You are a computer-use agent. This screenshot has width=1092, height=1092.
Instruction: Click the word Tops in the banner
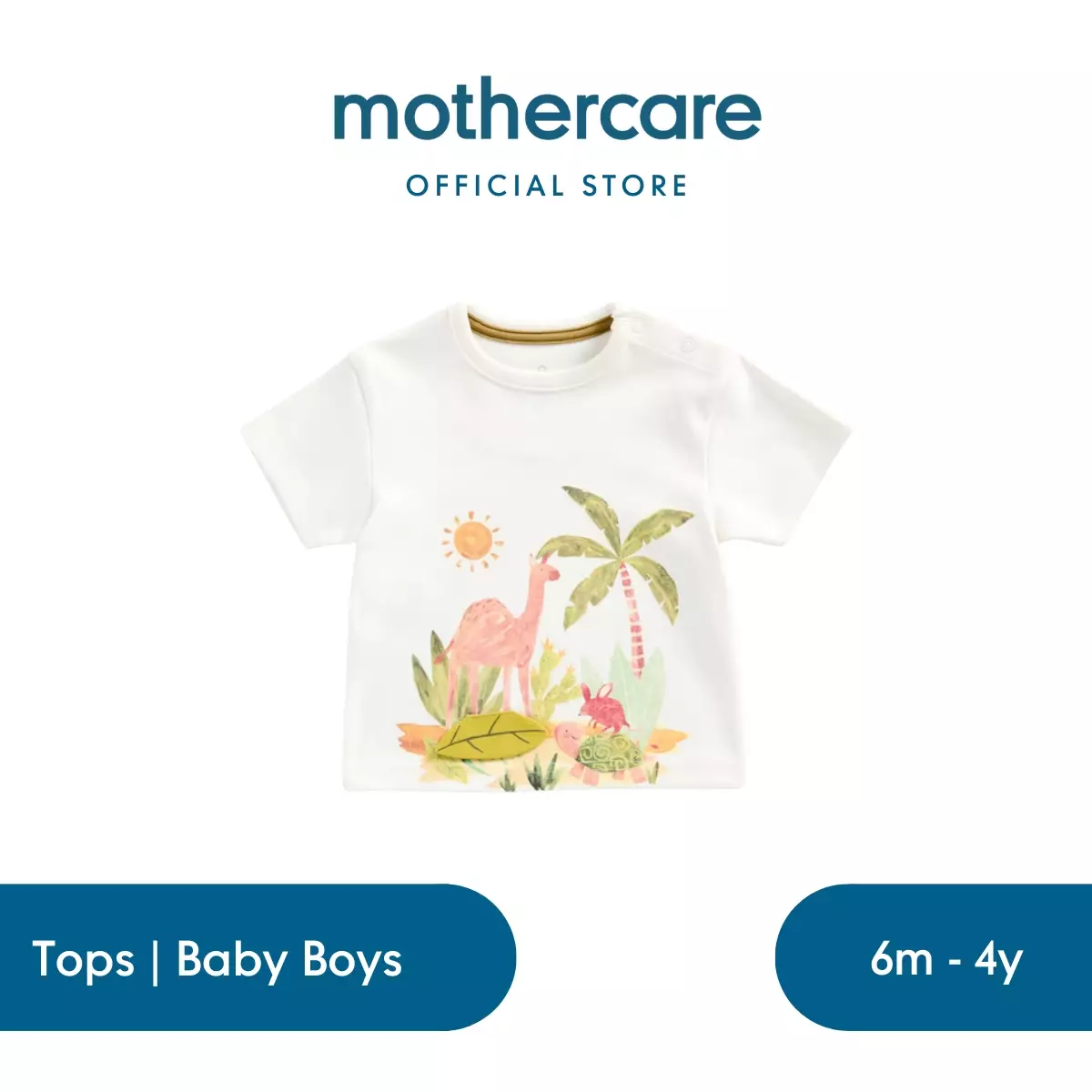point(84,959)
